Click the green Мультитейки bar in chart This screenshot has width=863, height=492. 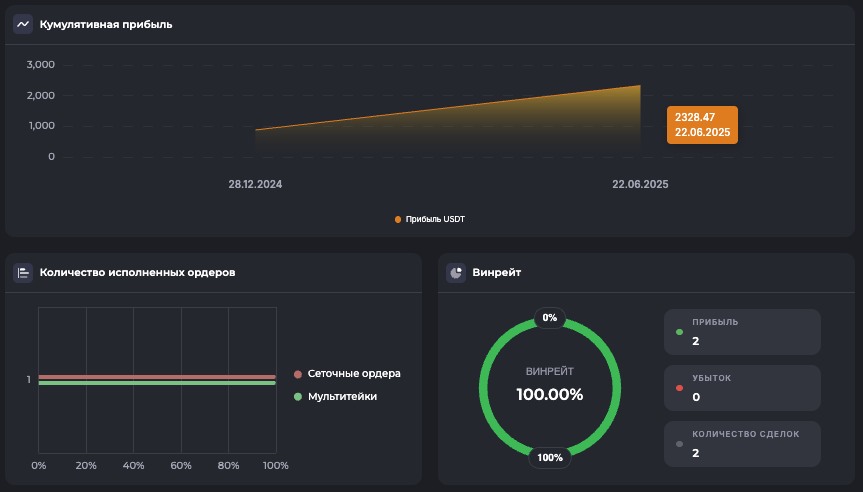156,383
